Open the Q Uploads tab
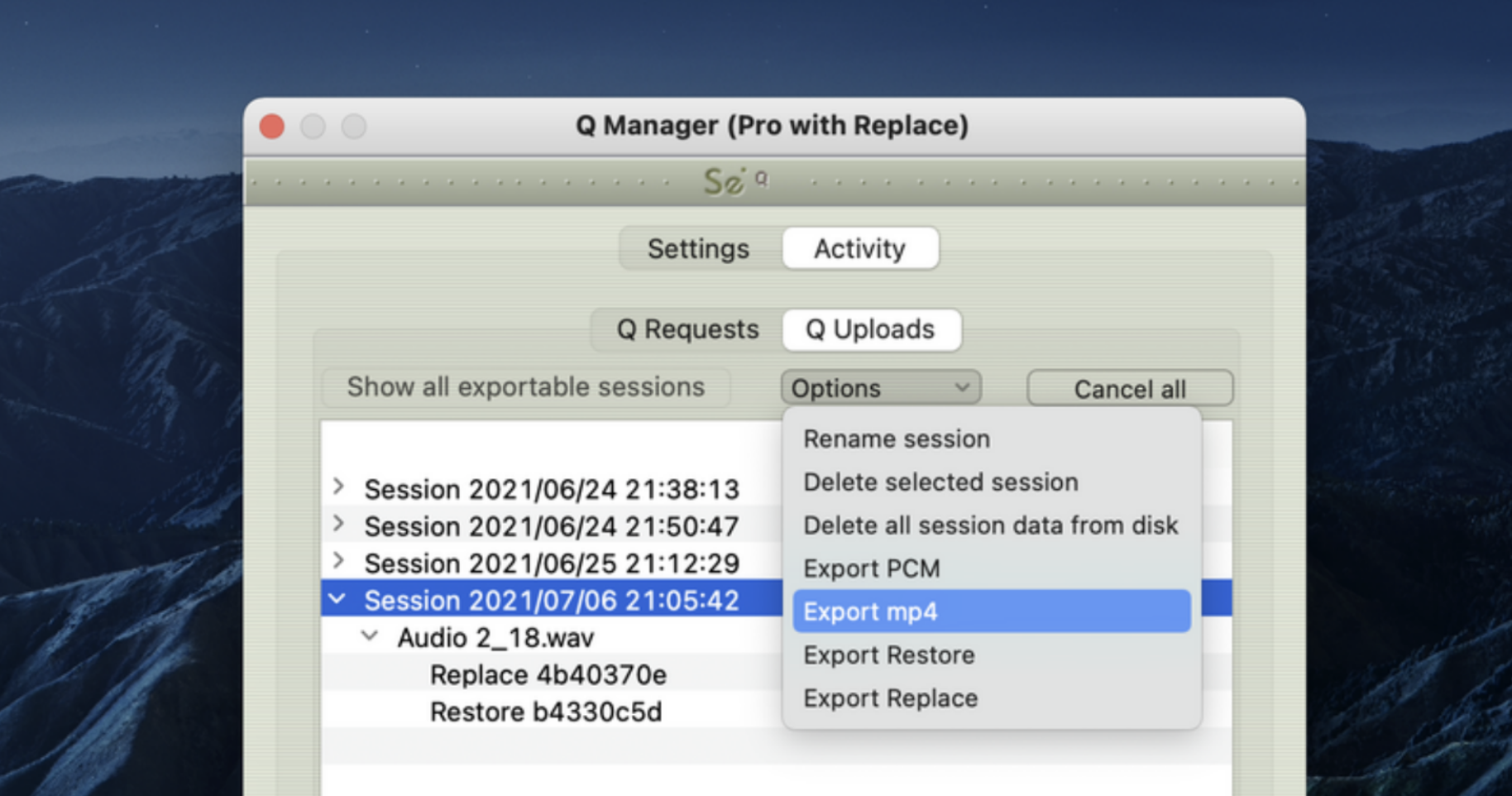Viewport: 1512px width, 796px height. point(871,329)
